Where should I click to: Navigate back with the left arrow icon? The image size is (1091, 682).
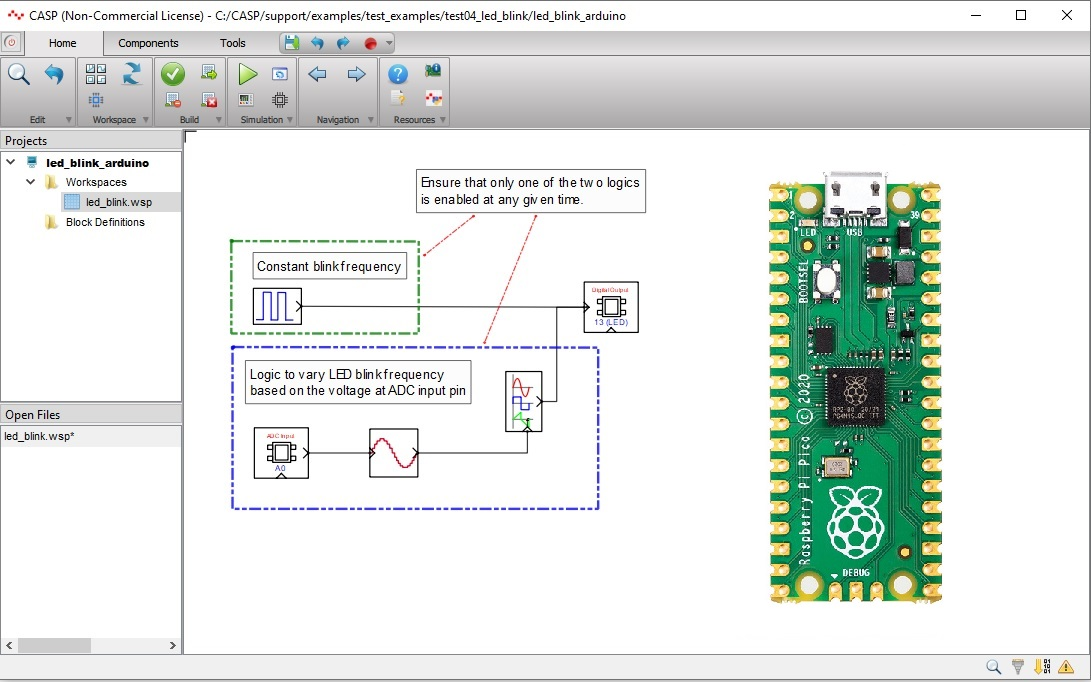point(317,74)
